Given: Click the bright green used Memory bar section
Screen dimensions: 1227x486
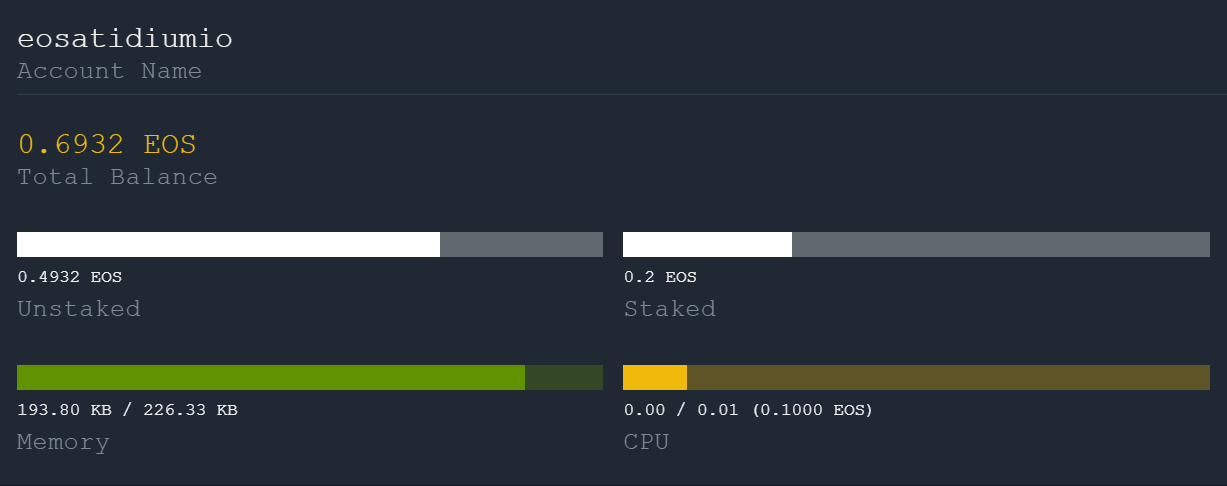Looking at the screenshot, I should pyautogui.click(x=270, y=377).
